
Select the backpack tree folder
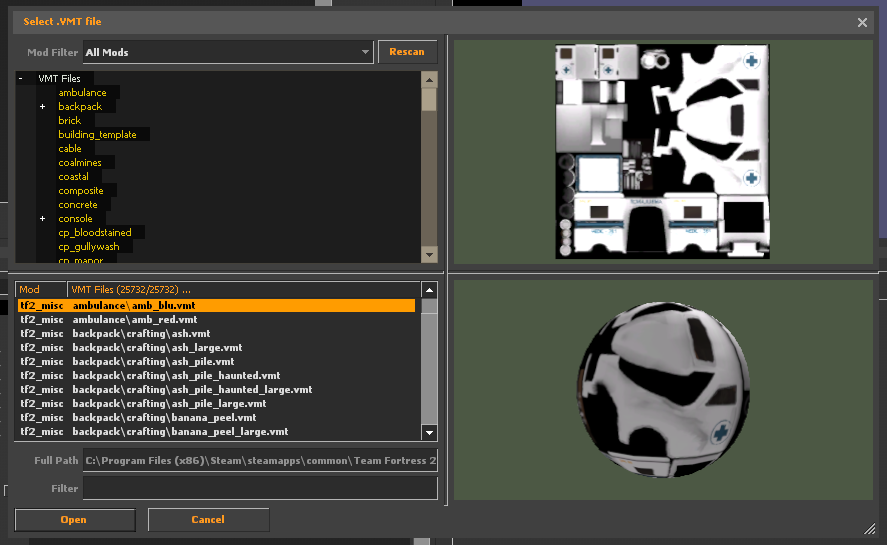coord(80,106)
